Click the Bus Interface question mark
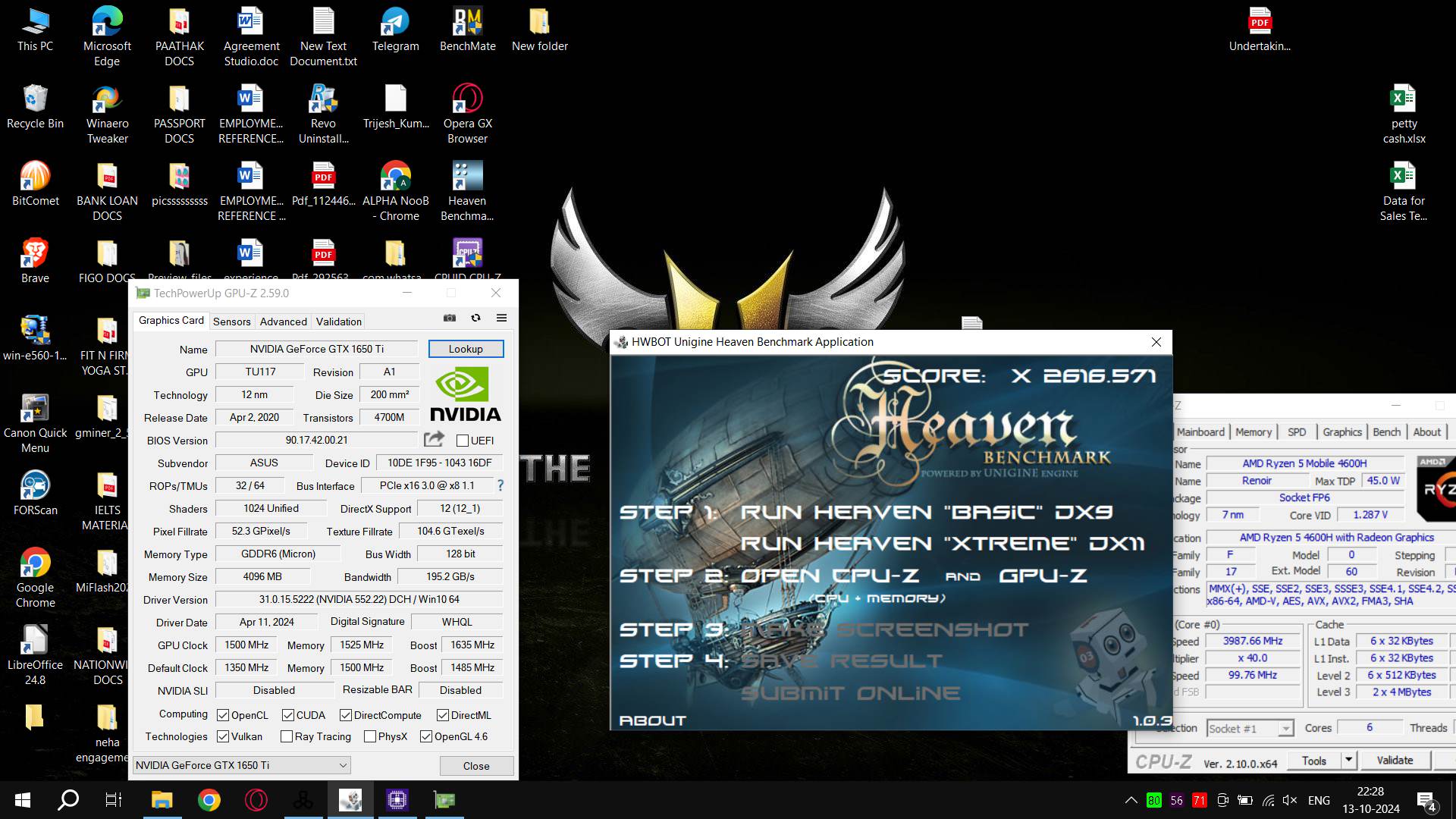This screenshot has width=1456, height=819. pos(500,485)
